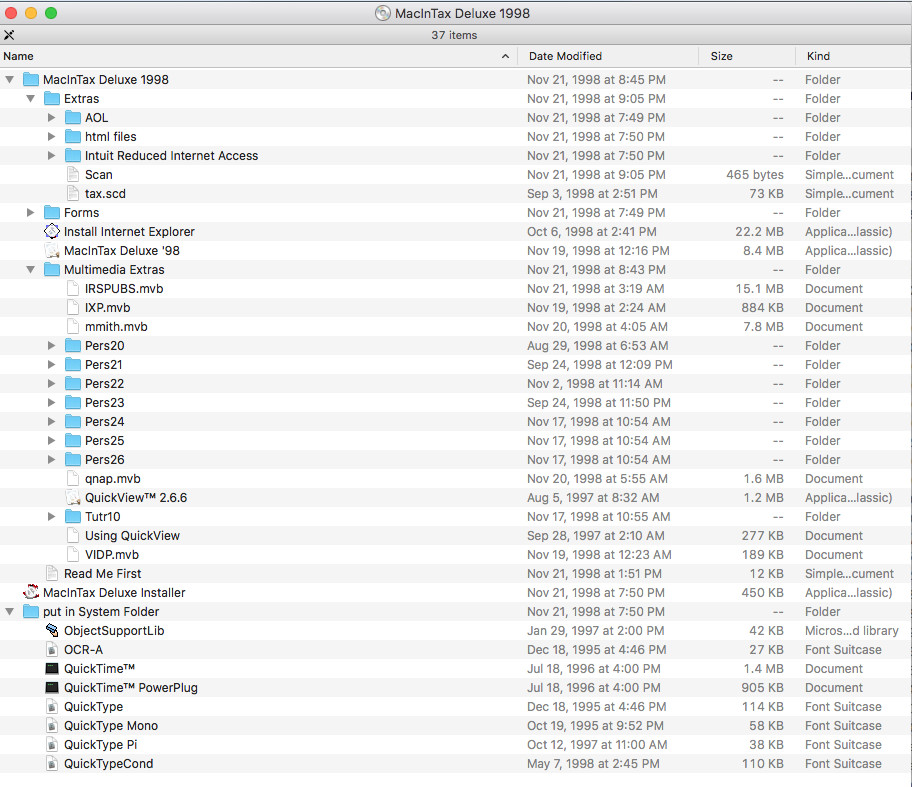Select the 'Oct 19, 1995 at 9:52 PM' date

pos(595,726)
